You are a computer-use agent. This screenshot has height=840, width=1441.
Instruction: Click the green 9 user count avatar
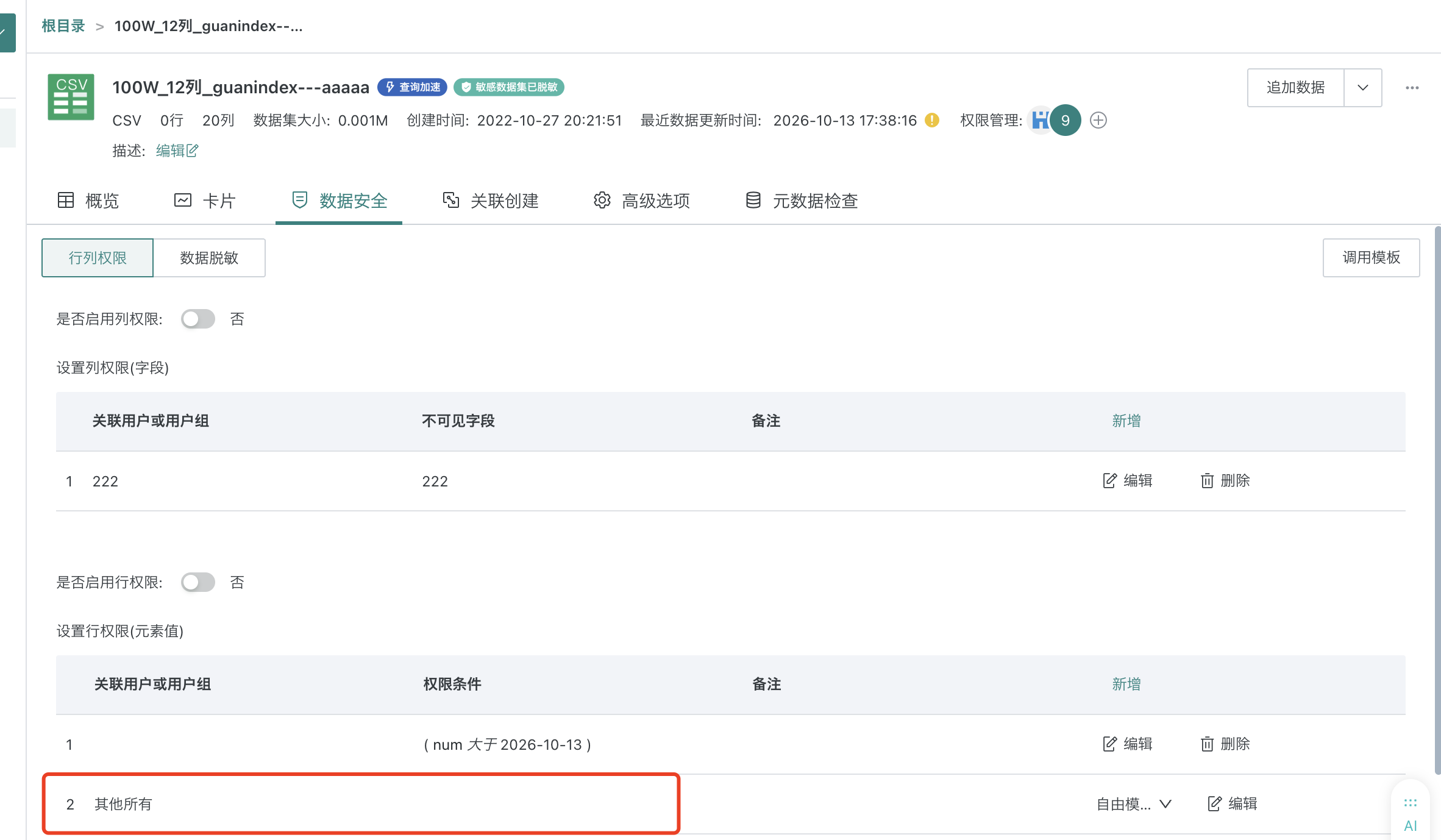click(x=1066, y=120)
